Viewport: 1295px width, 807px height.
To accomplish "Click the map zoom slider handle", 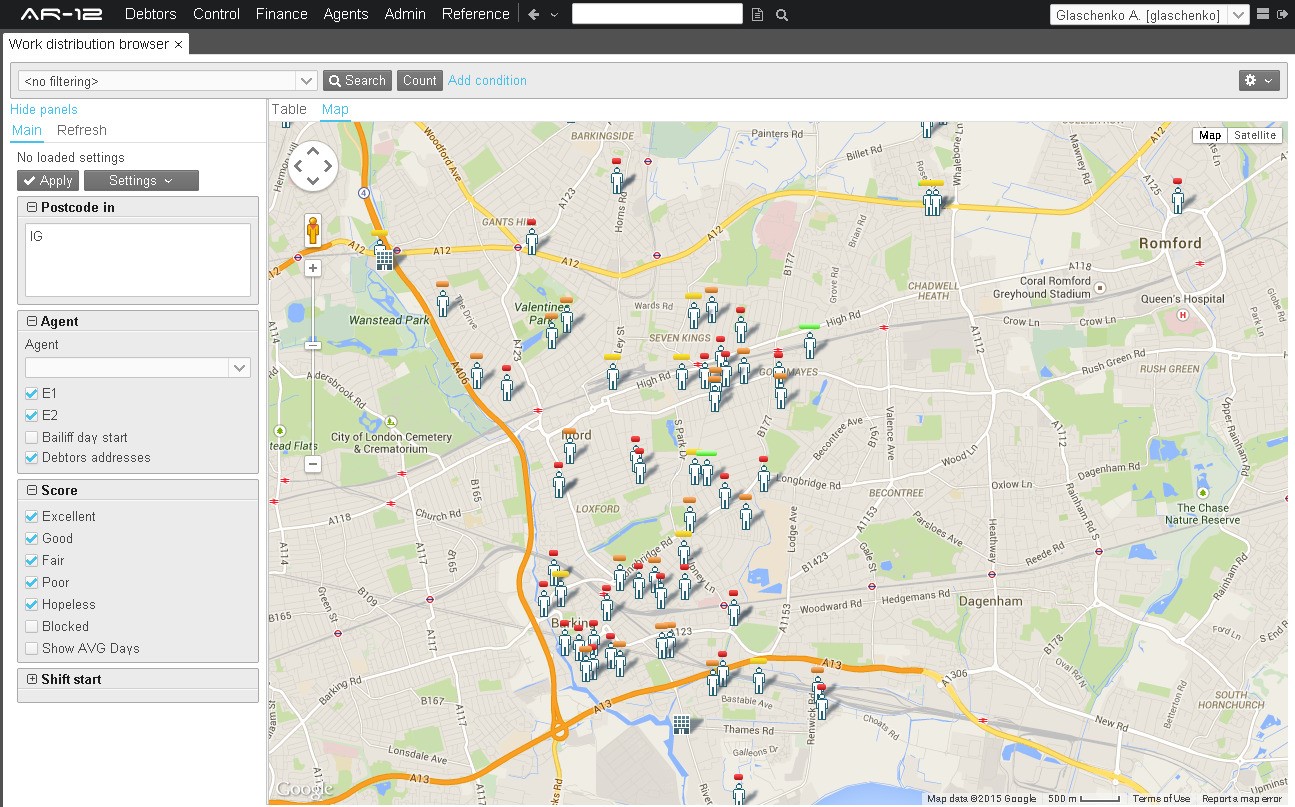I will tap(313, 346).
